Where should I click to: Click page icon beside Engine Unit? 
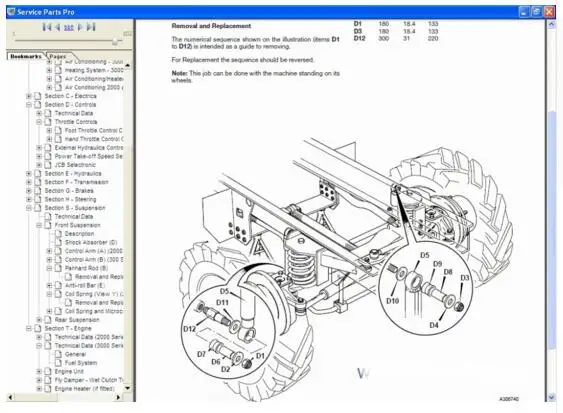pos(48,371)
